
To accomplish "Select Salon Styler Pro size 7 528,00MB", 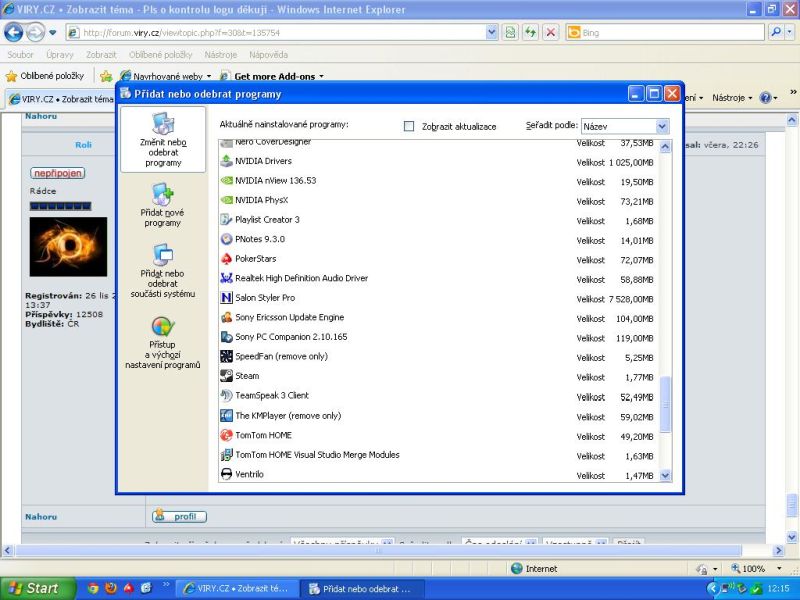I will coord(631,299).
